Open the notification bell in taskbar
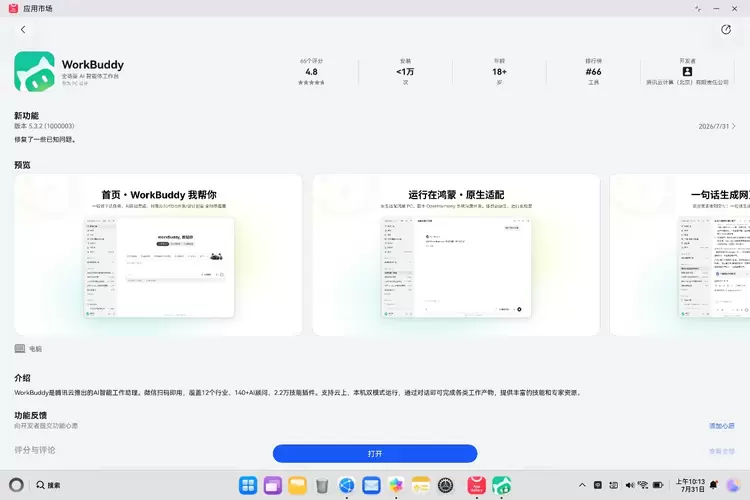 tap(714, 485)
